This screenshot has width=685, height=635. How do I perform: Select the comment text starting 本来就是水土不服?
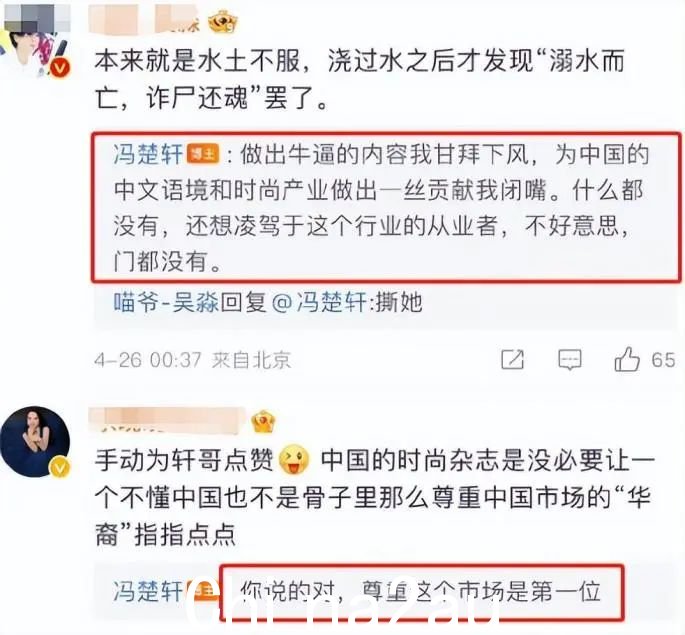click(x=359, y=79)
